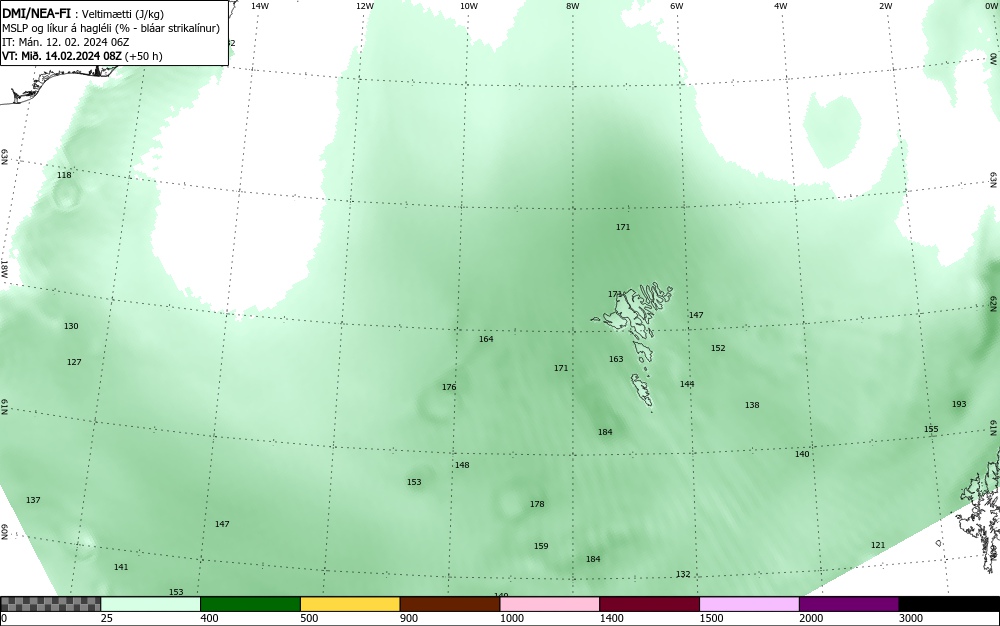The width and height of the screenshot is (1000, 626).
Task: Click the map value '118'
Action: point(64,175)
